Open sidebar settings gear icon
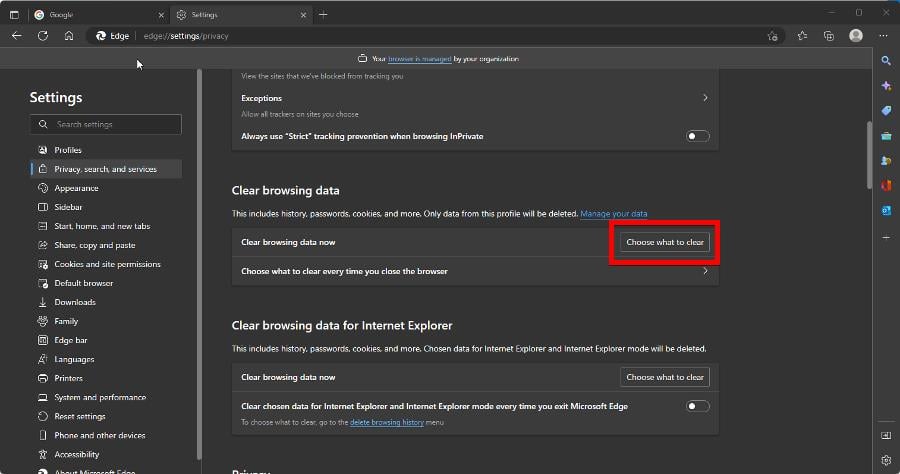900x474 pixels. click(x=886, y=460)
